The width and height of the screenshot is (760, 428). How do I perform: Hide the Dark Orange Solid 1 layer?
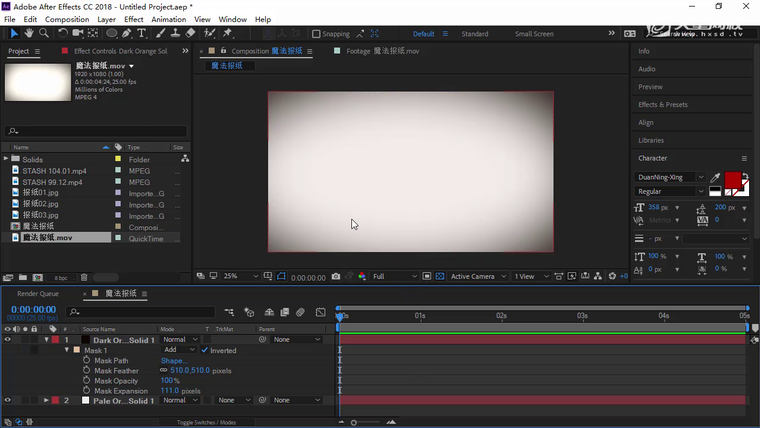pyautogui.click(x=7, y=340)
